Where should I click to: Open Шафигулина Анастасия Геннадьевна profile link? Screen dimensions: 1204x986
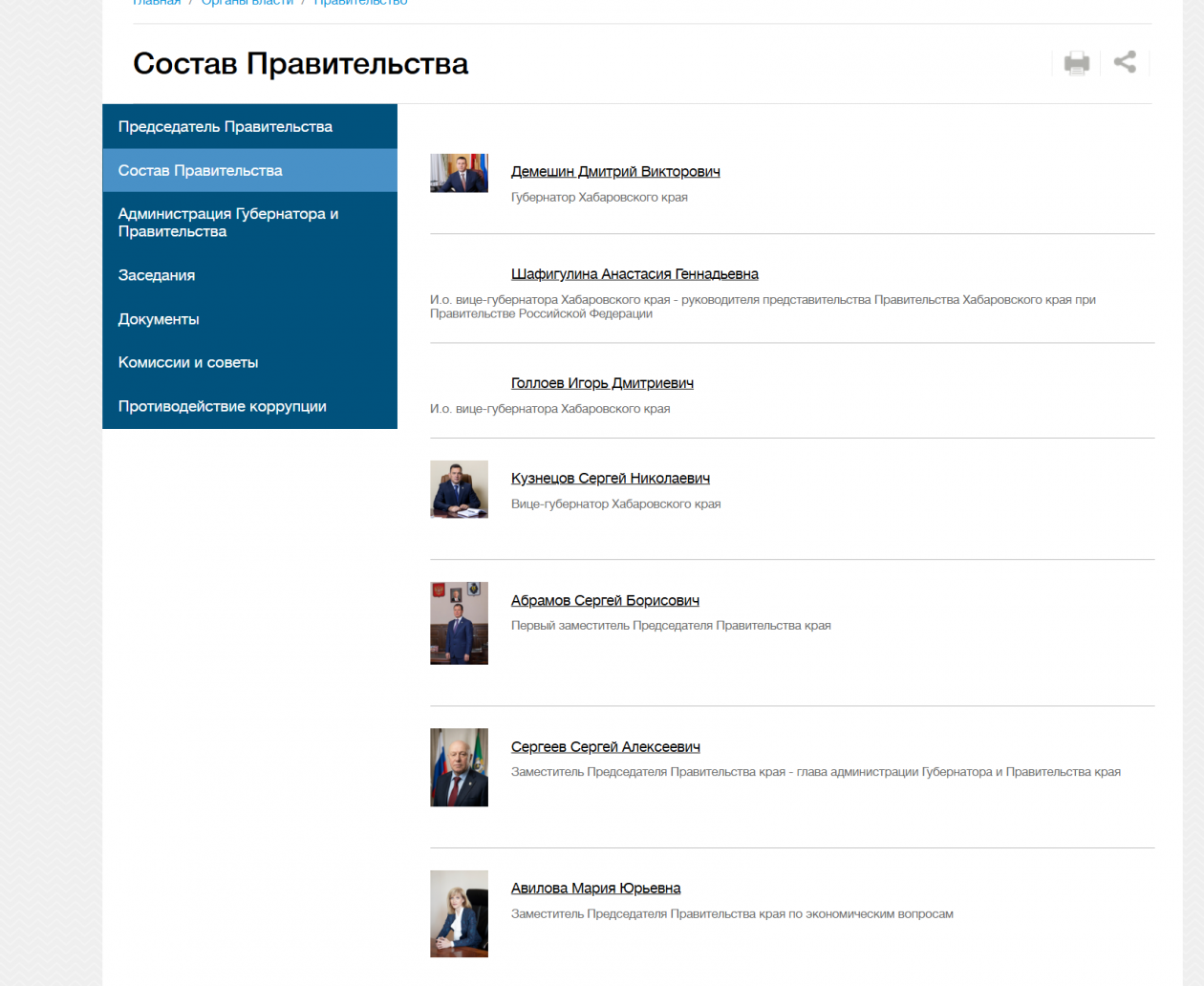click(x=634, y=274)
